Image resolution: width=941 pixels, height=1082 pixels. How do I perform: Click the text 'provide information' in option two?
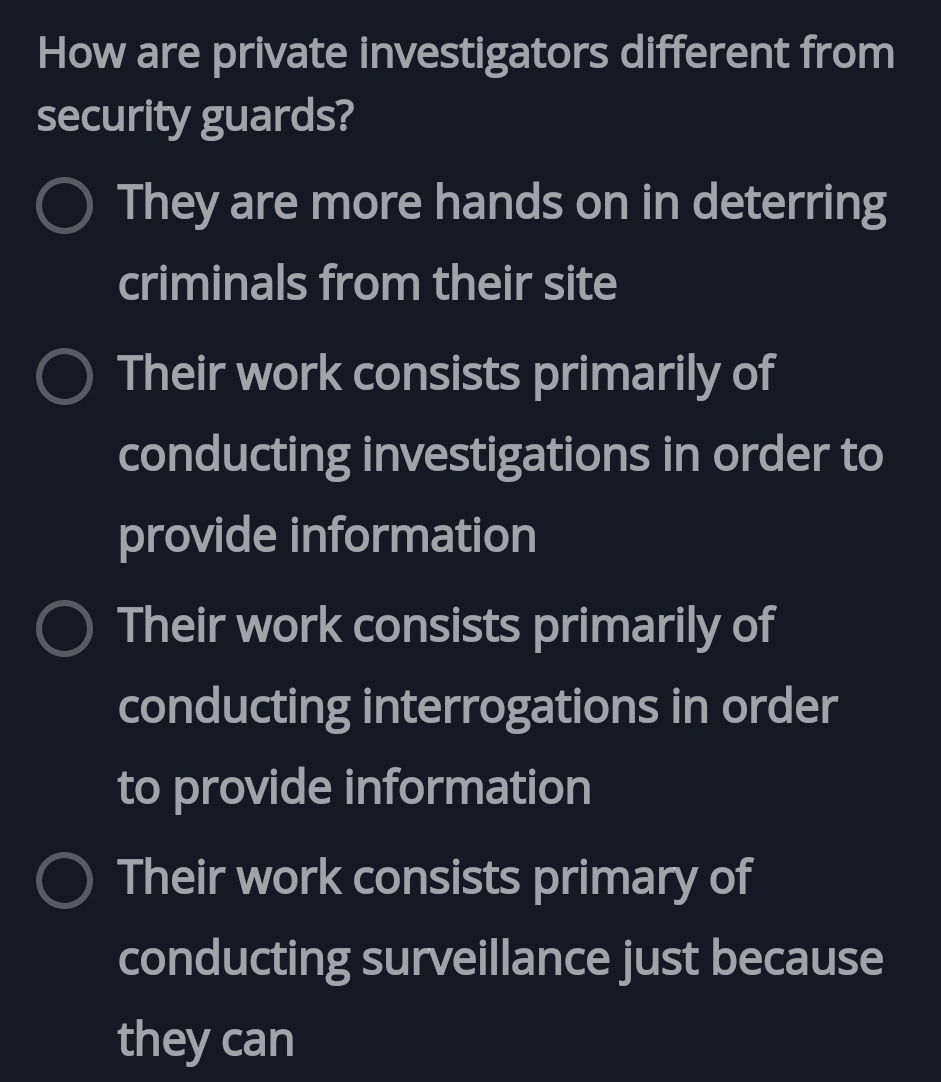coord(329,535)
